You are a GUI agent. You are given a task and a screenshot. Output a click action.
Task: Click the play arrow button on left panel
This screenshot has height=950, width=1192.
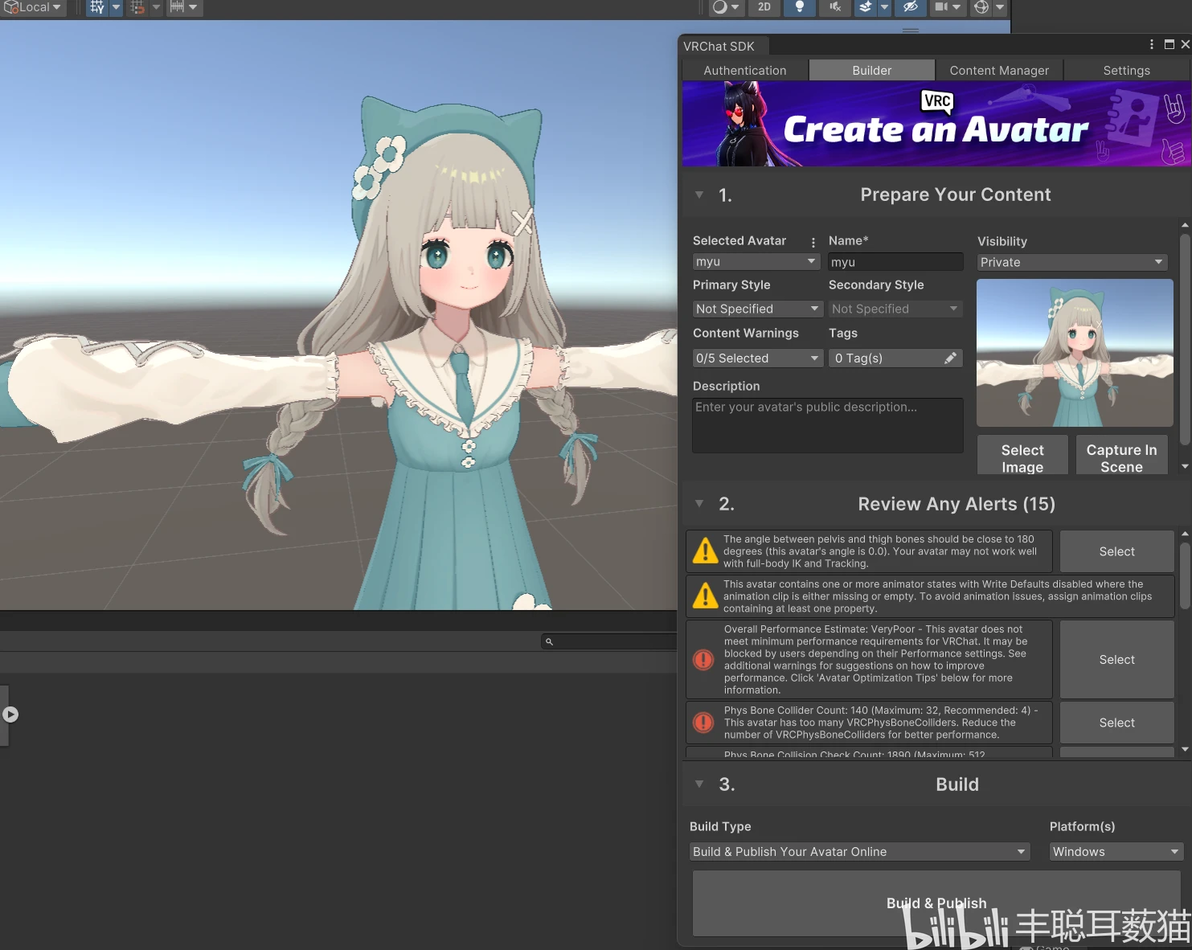[x=10, y=714]
